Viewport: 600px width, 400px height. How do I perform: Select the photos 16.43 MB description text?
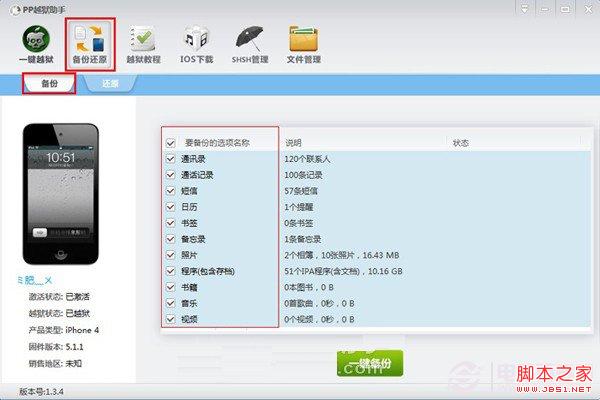pos(342,255)
